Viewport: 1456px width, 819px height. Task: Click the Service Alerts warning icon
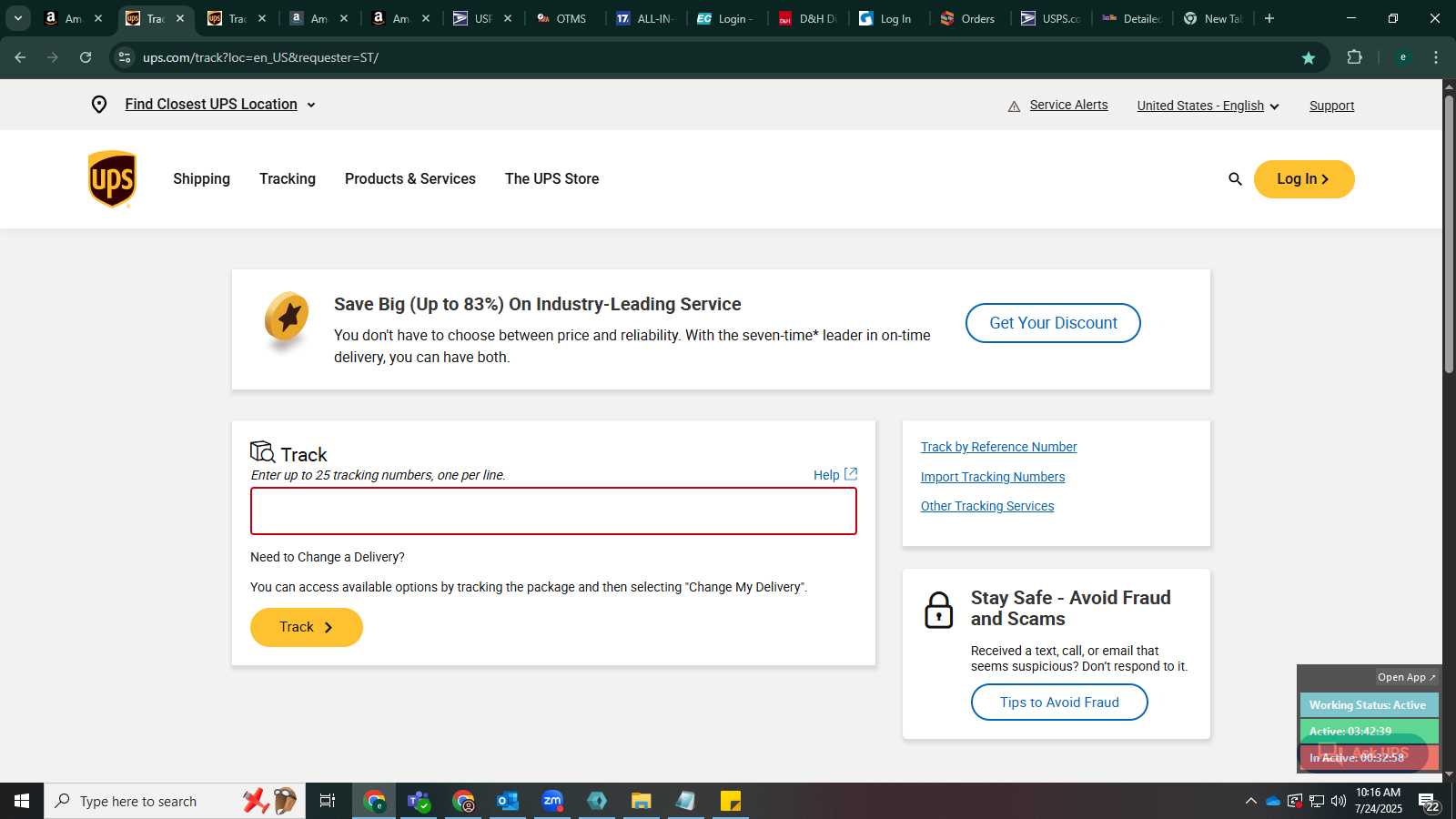1014,106
